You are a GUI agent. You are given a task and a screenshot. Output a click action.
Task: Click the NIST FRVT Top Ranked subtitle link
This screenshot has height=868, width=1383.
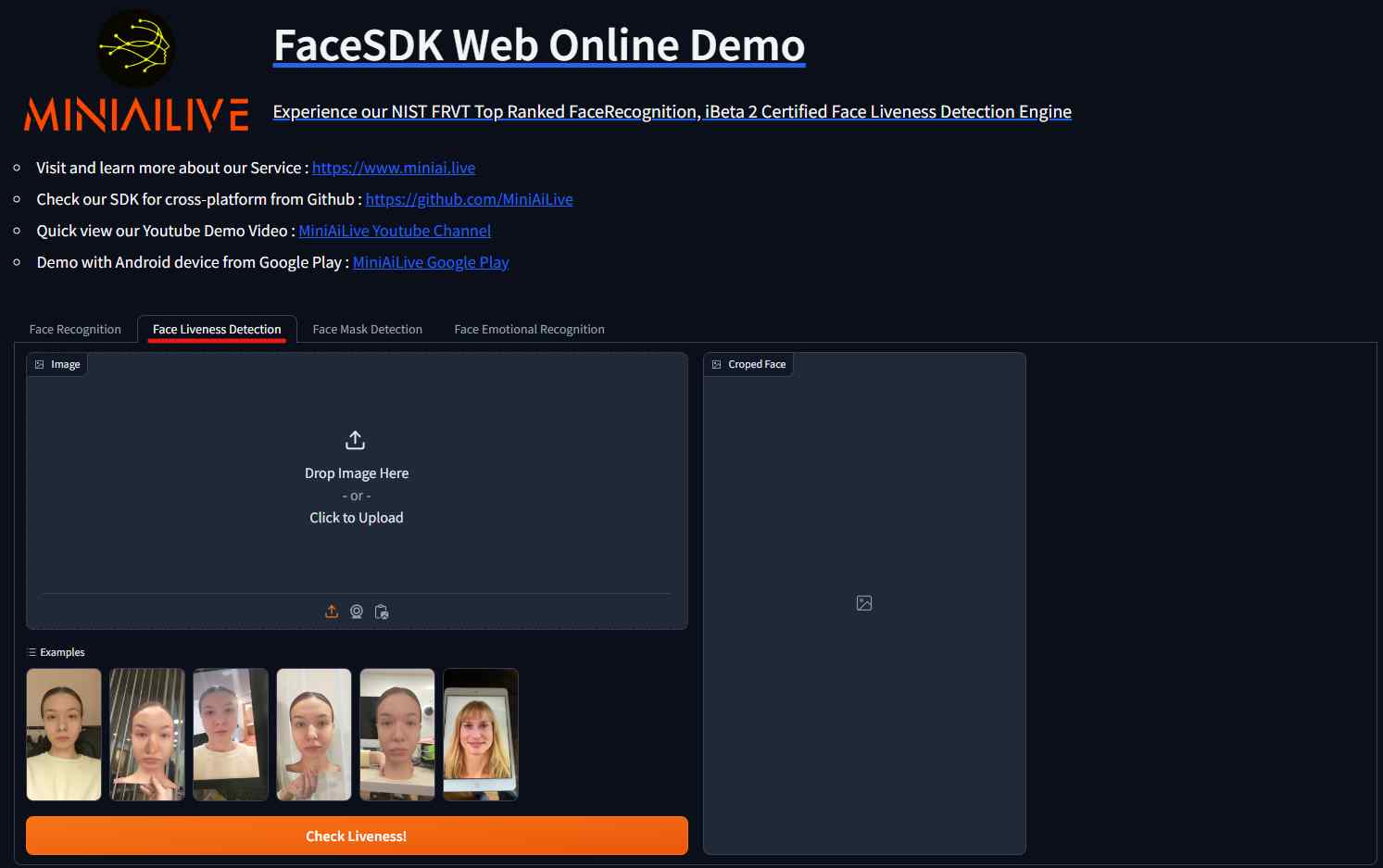click(672, 112)
